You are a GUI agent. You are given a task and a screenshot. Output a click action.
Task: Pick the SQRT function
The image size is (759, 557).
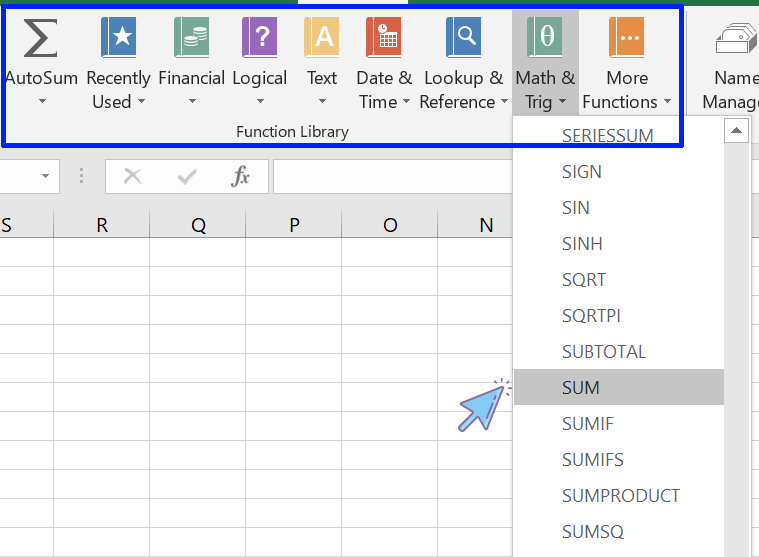(619, 280)
